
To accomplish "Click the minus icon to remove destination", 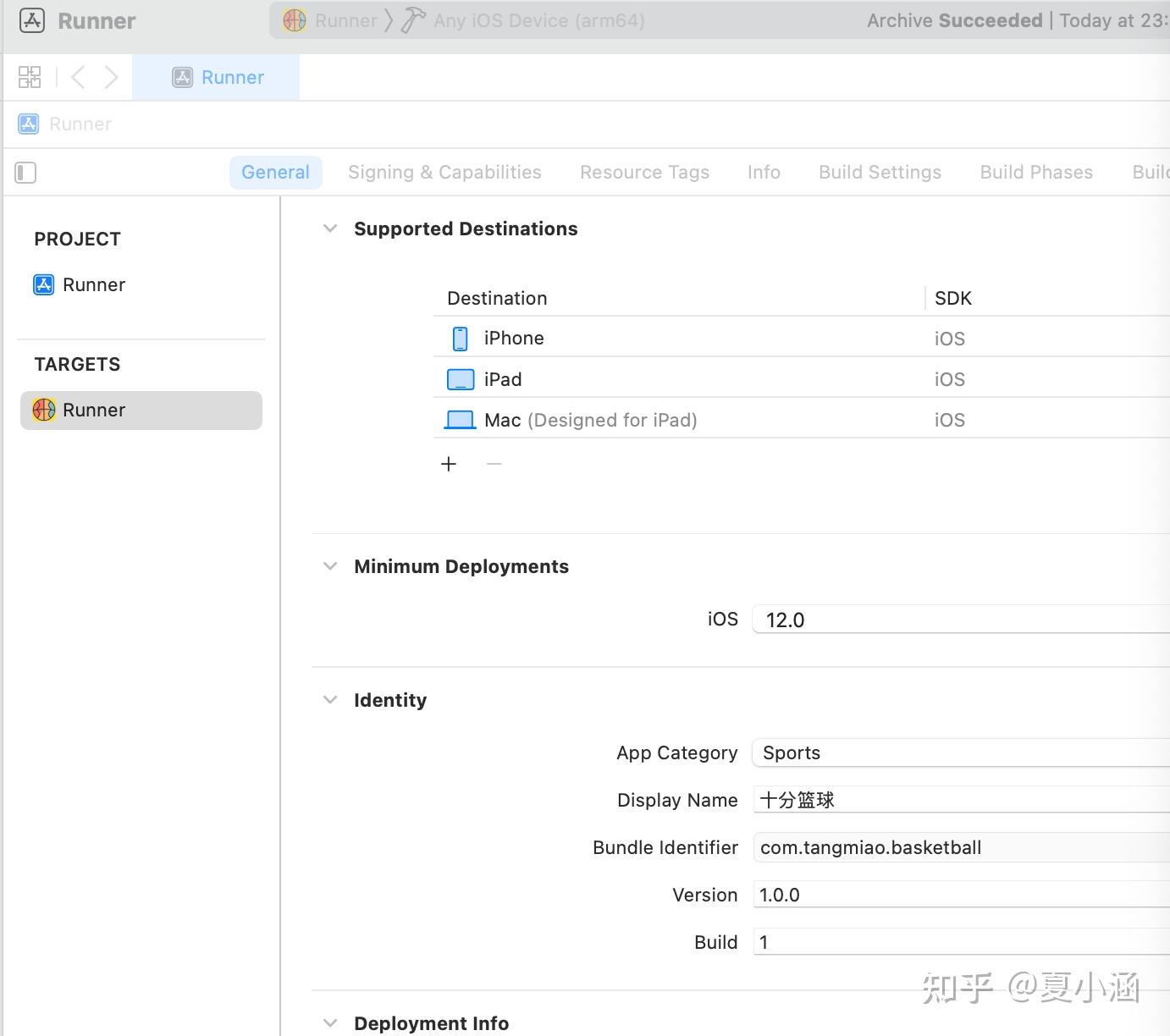I will click(x=494, y=464).
